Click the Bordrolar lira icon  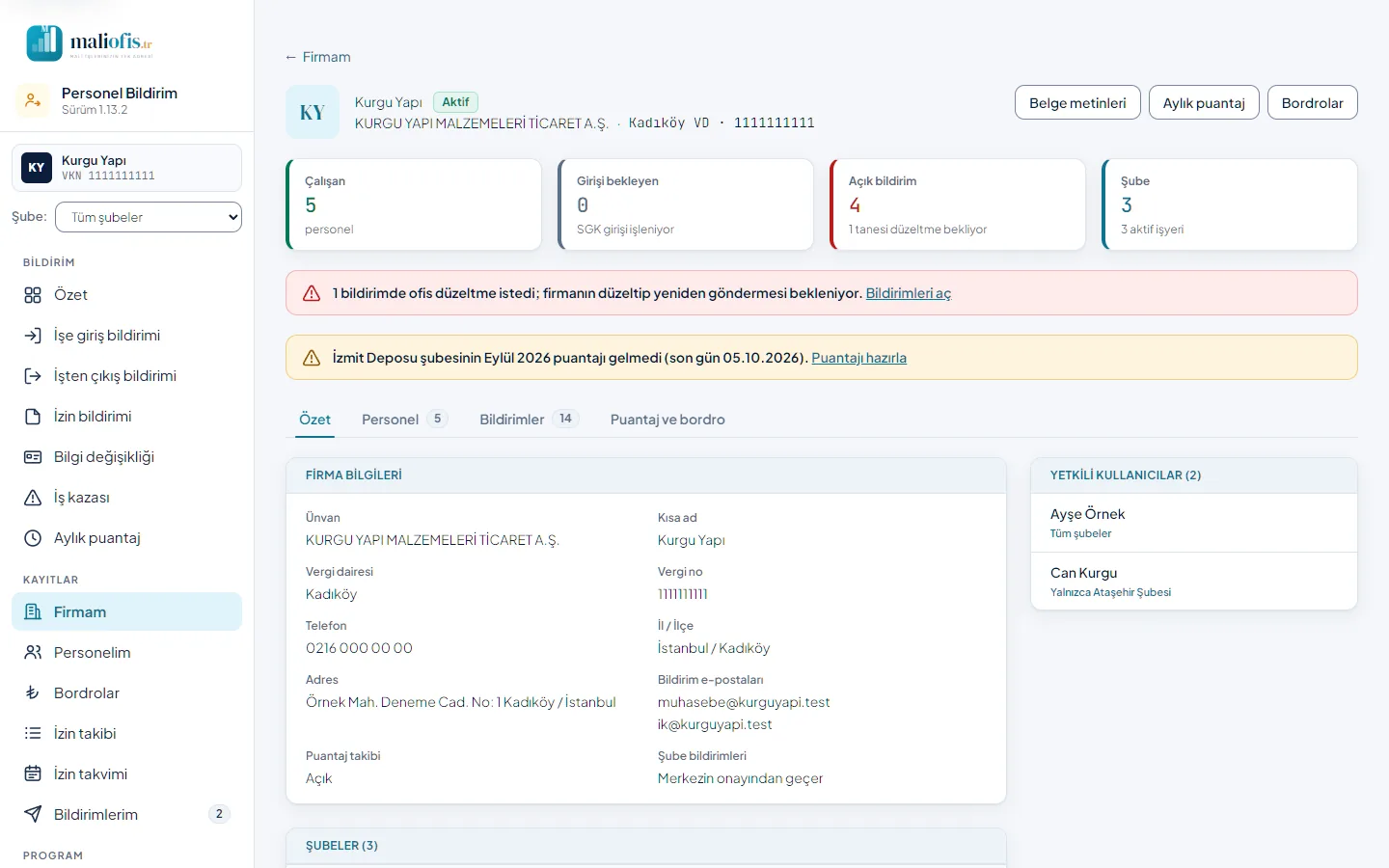click(33, 692)
